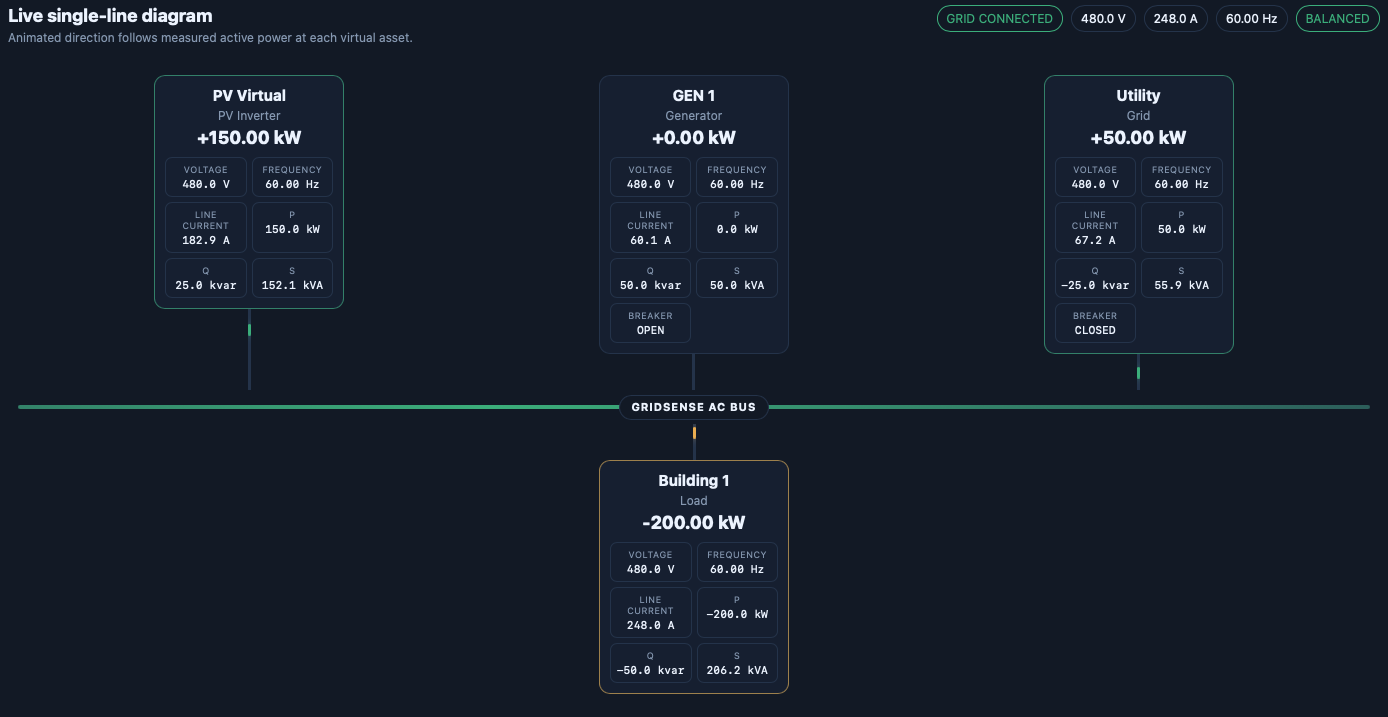This screenshot has width=1388, height=717.
Task: Click the 248.0 A header pill
Action: (1176, 19)
